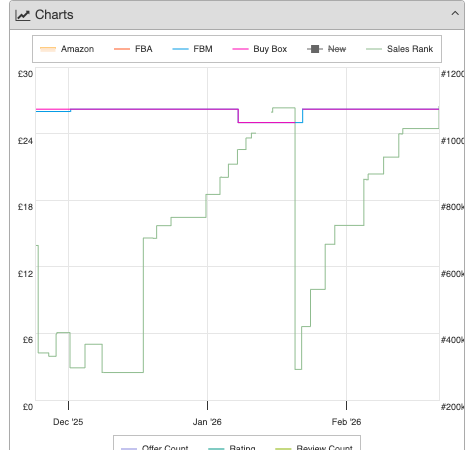Viewport: 474px width, 450px height.
Task: Toggle Rating in lower legend
Action: (x=232, y=447)
